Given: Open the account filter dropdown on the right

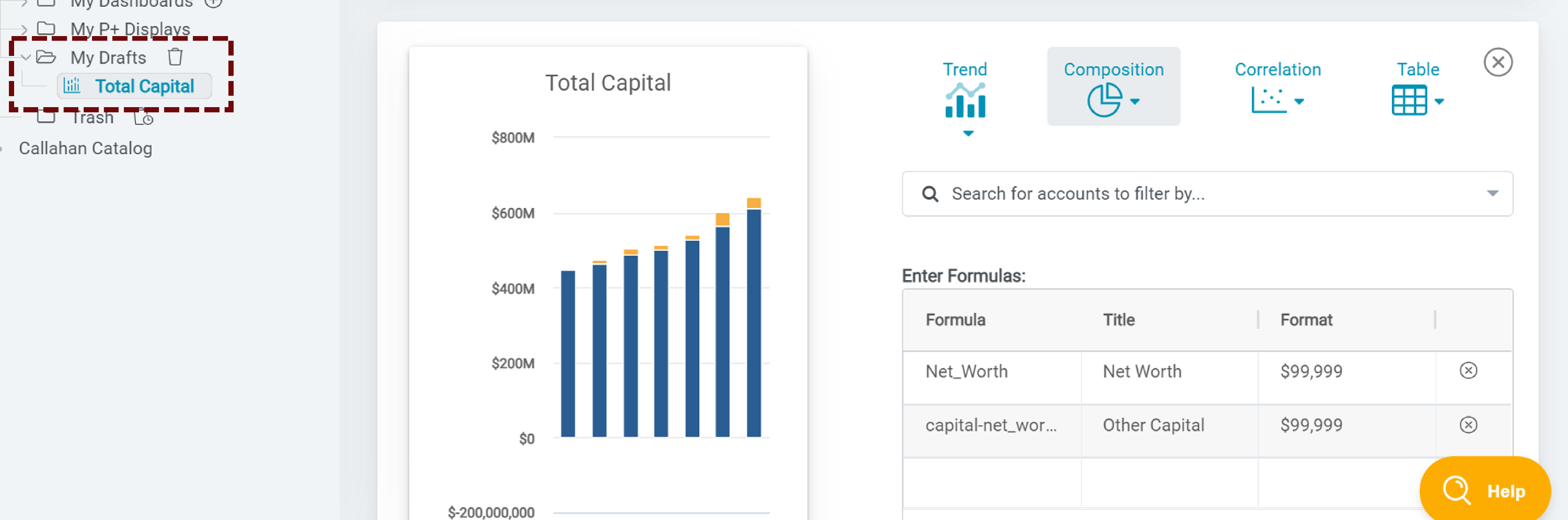Looking at the screenshot, I should click(x=1493, y=193).
